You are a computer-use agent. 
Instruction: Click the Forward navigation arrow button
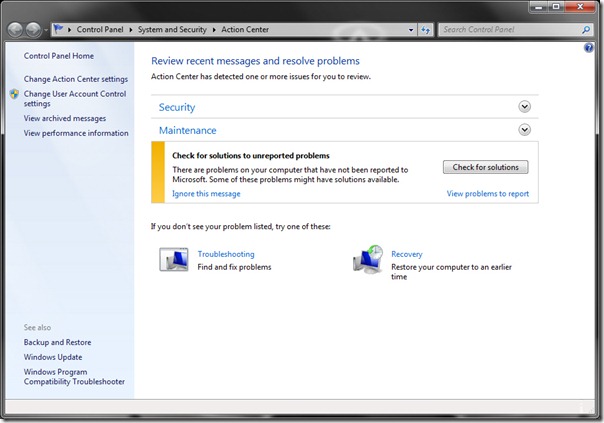(x=36, y=30)
